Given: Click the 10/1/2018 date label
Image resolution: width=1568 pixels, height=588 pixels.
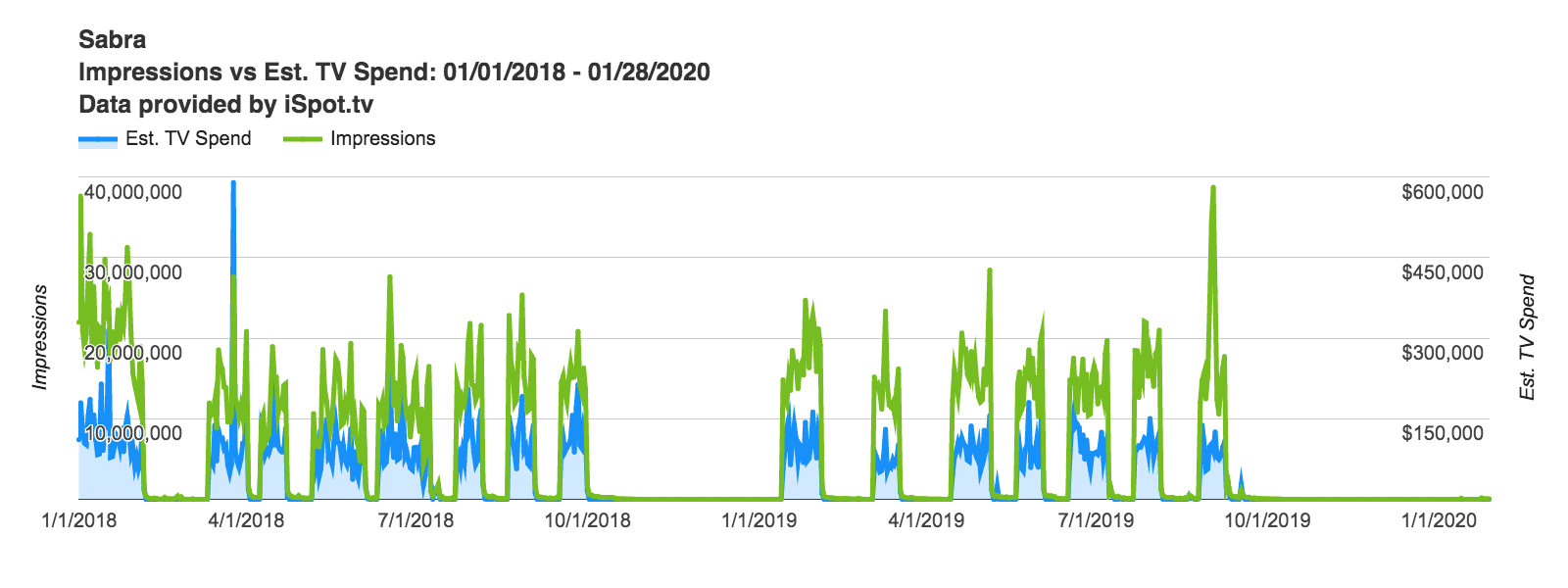Looking at the screenshot, I should coord(588,520).
